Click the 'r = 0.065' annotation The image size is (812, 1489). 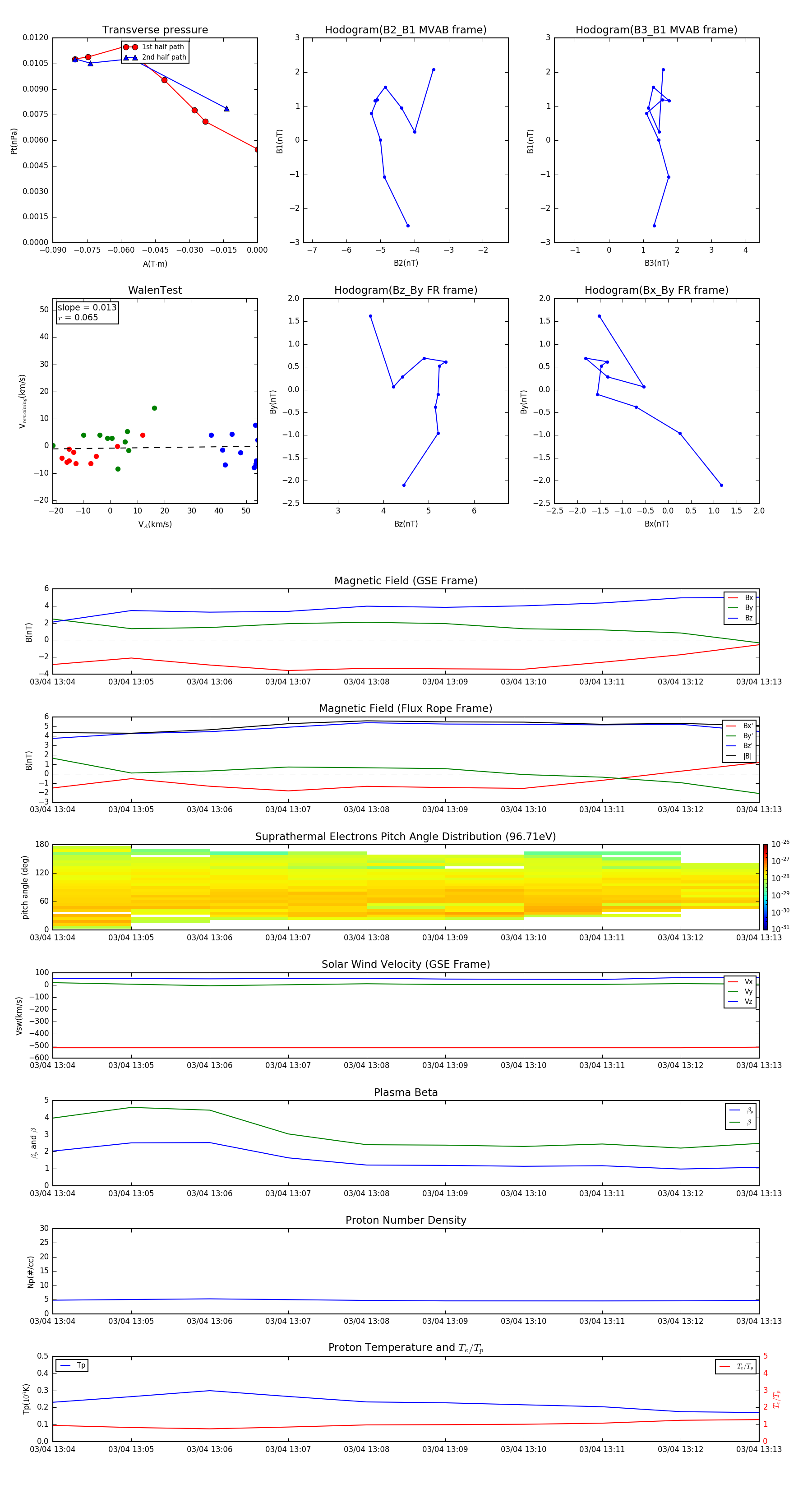[x=78, y=318]
